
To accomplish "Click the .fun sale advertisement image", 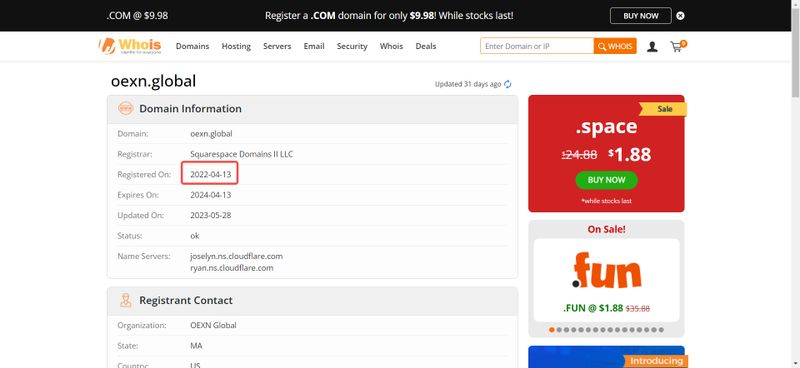I will tap(606, 272).
